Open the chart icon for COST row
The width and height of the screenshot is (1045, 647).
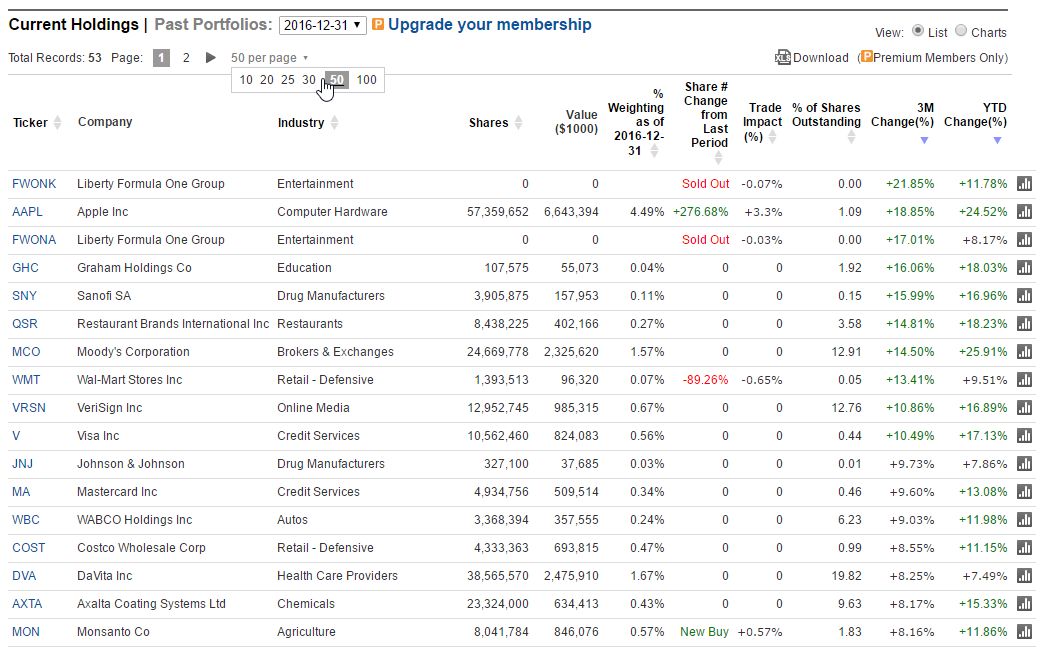pyautogui.click(x=1024, y=548)
